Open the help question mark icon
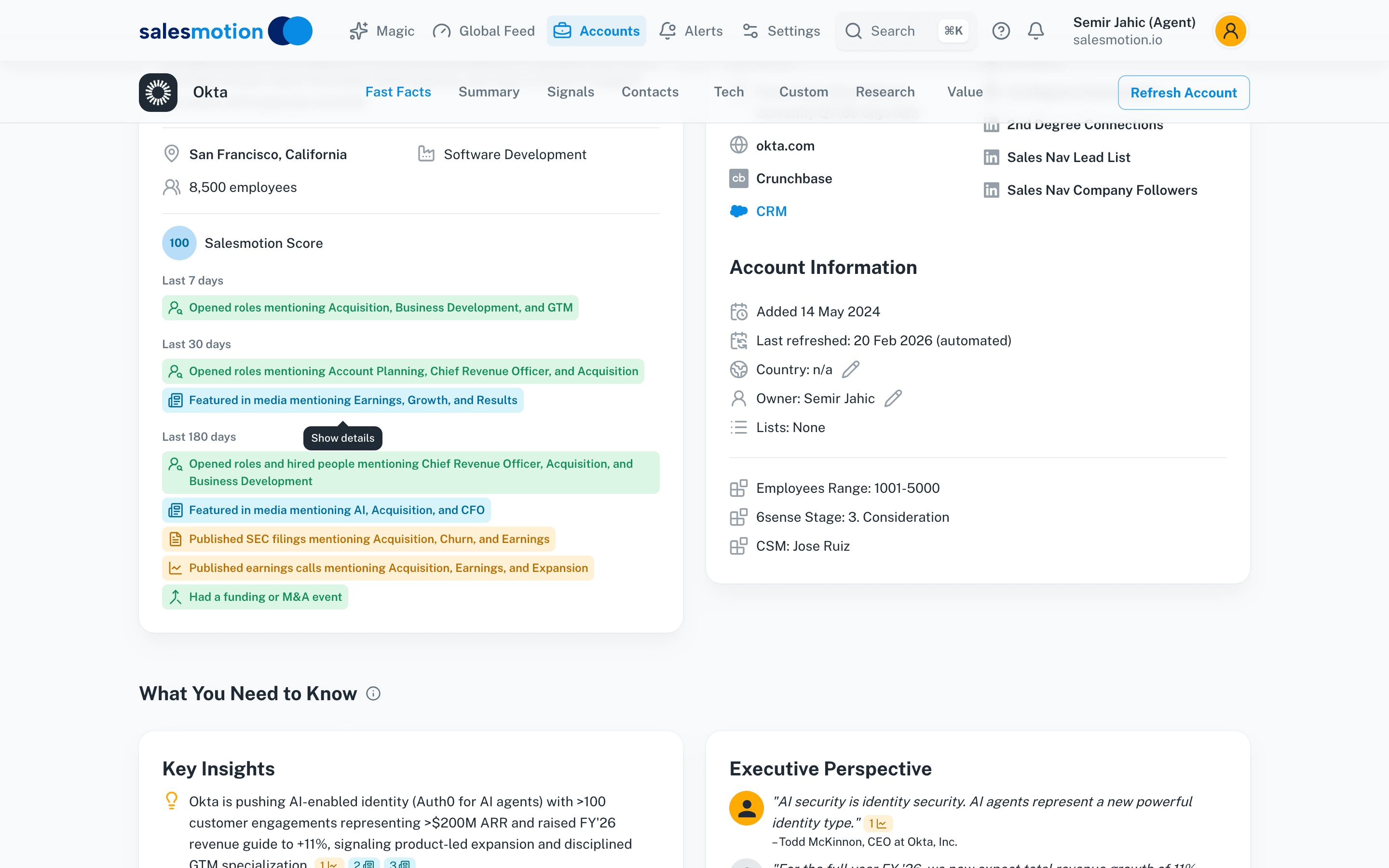1389x868 pixels. [1001, 31]
